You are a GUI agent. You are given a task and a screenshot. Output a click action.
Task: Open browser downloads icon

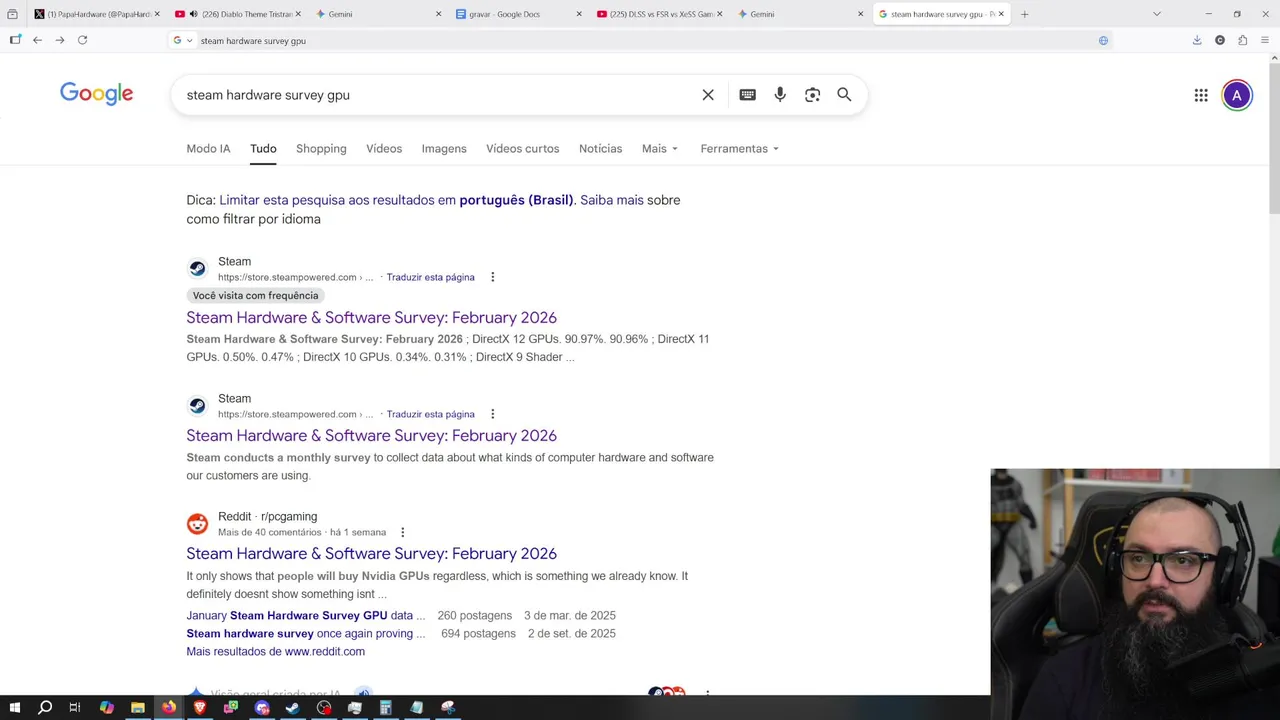tap(1197, 40)
